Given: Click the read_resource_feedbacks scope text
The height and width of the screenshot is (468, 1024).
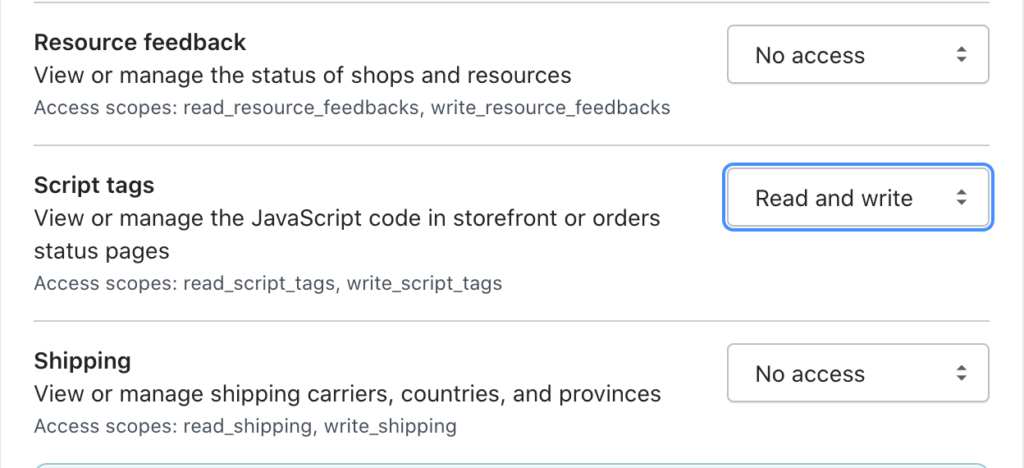Looking at the screenshot, I should (301, 107).
